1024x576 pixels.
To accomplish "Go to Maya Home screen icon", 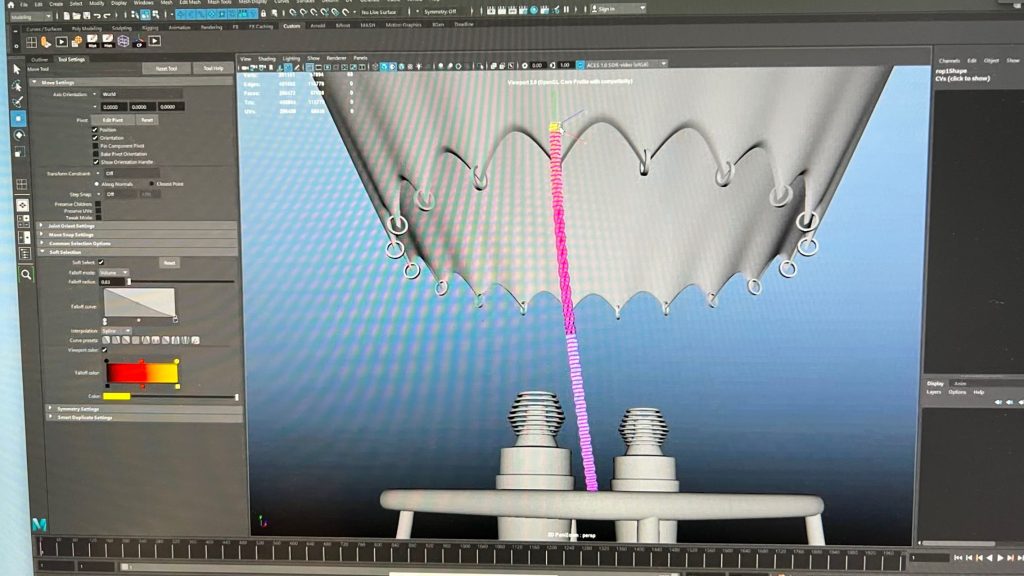I will tap(10, 4).
